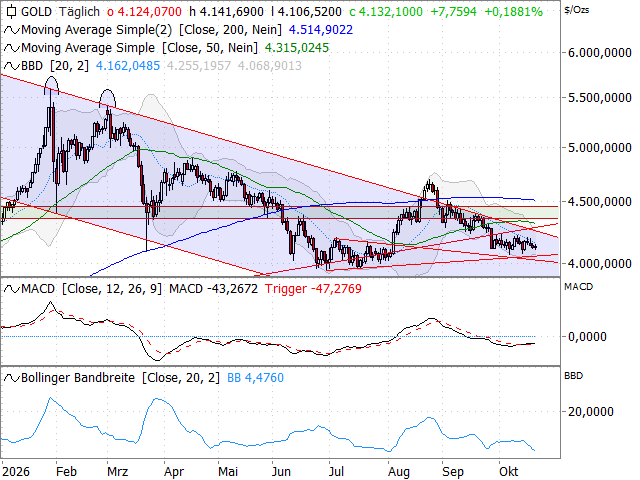
Task: Click the BBD indicator line icon
Action: (x=11, y=66)
